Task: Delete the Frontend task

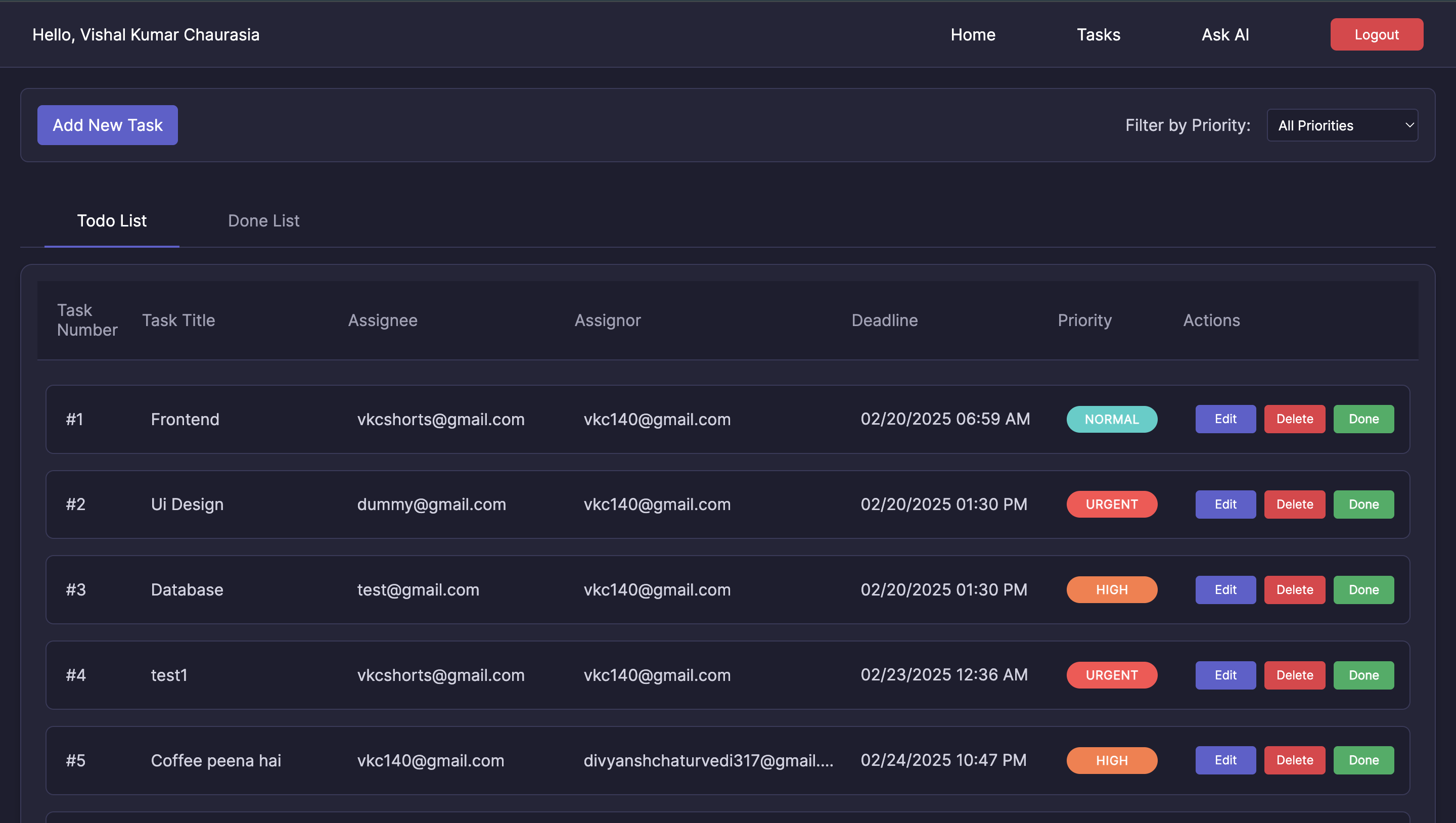Action: [x=1294, y=419]
